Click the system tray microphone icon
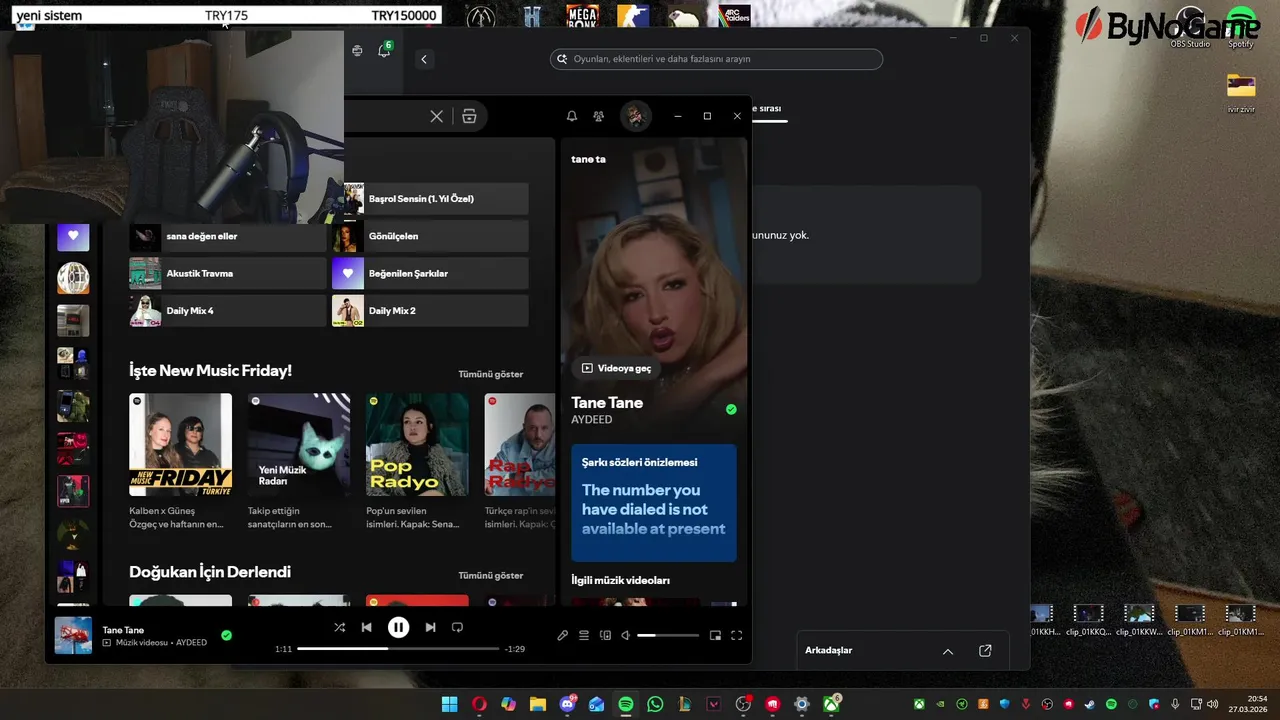Image resolution: width=1280 pixels, height=720 pixels. pos(1175,705)
